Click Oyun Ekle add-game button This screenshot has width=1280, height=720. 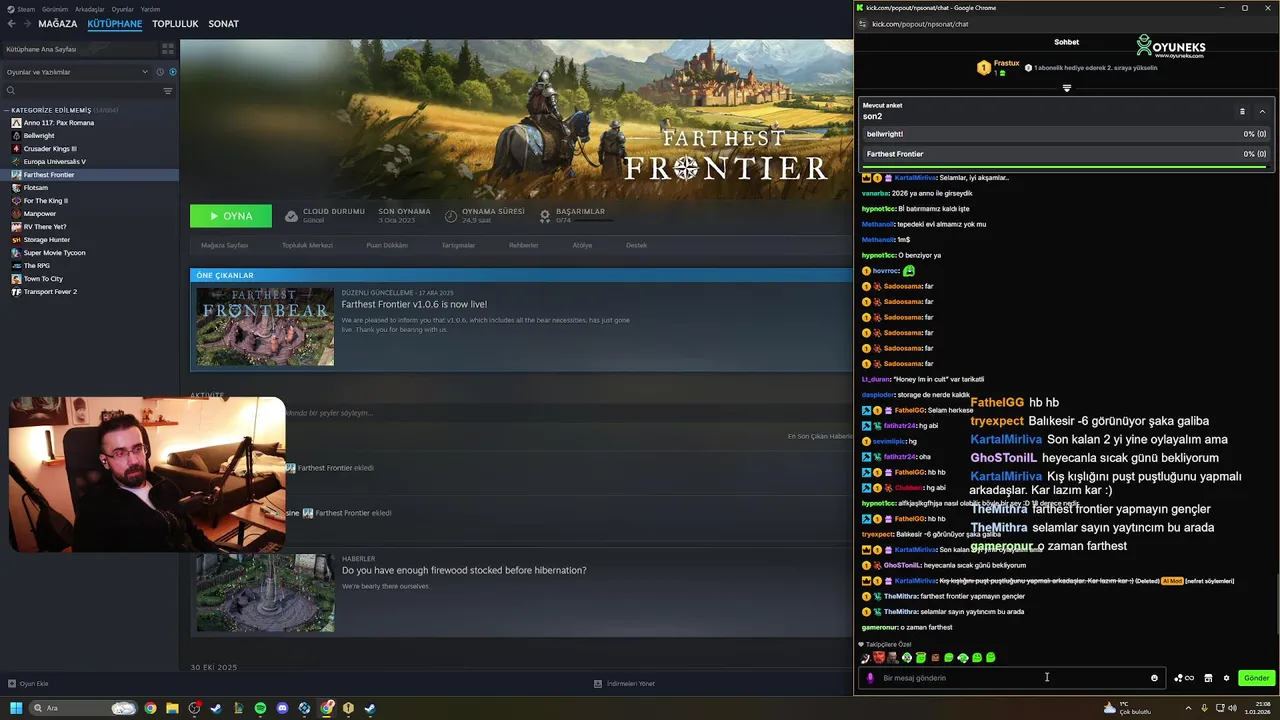click(x=28, y=684)
